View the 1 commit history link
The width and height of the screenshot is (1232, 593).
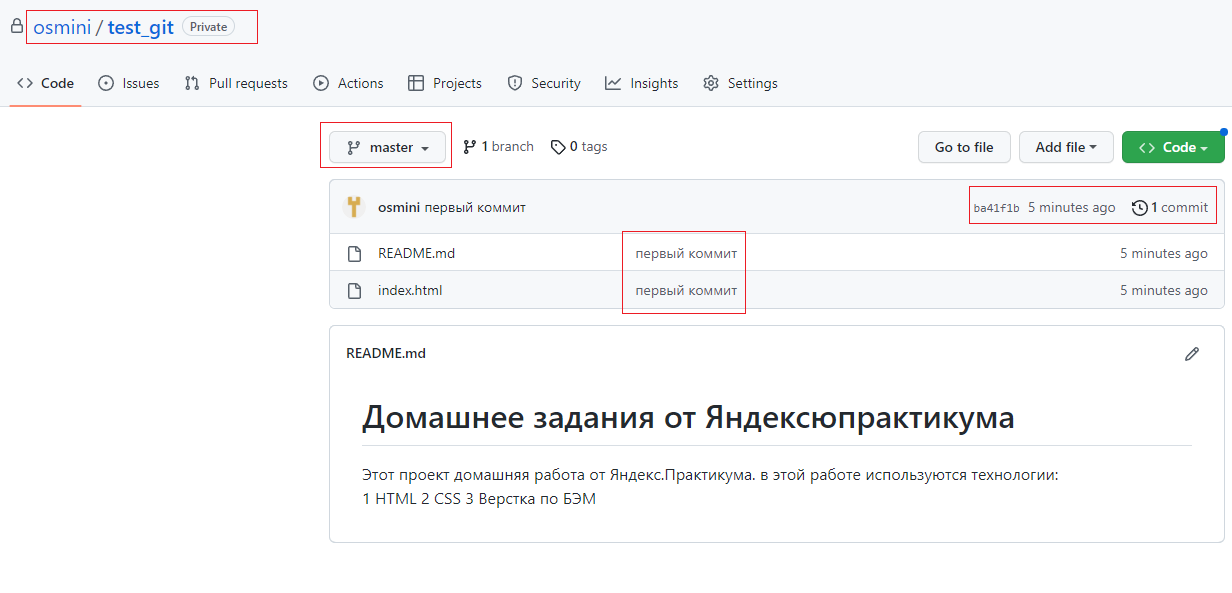[x=1170, y=207]
